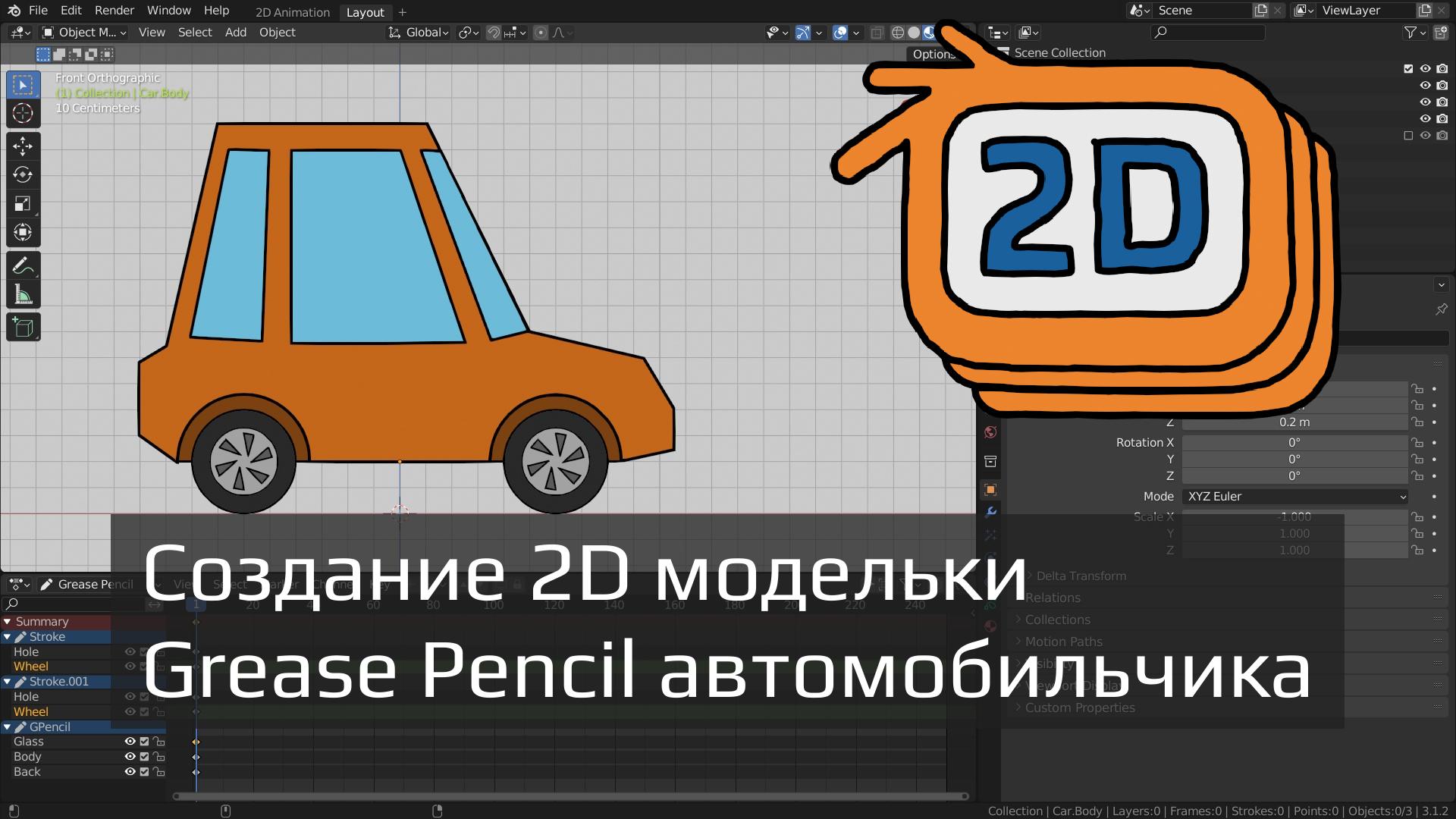Activate the Cursor tool
The image size is (1456, 819).
[x=23, y=112]
